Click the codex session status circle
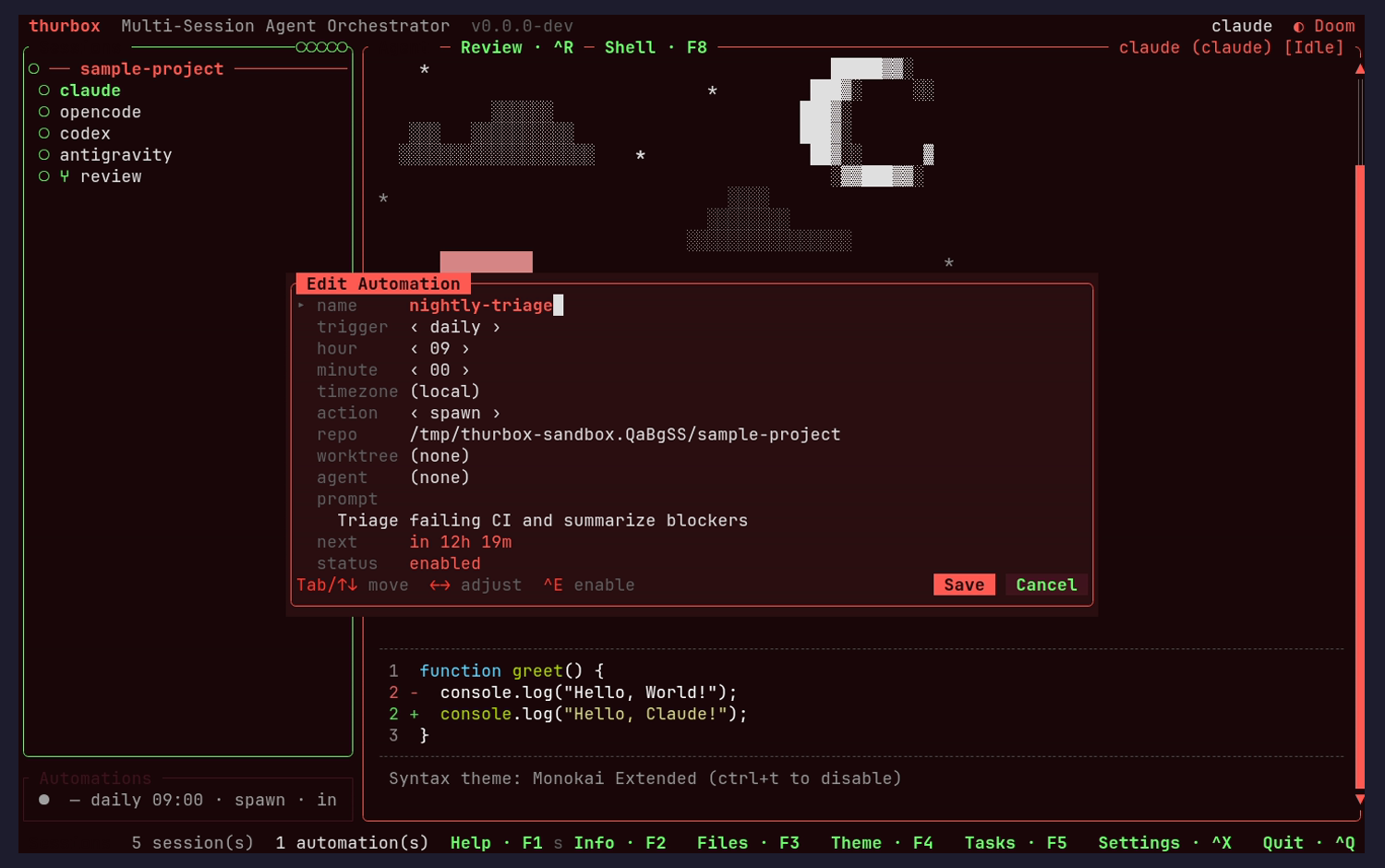 [x=43, y=133]
